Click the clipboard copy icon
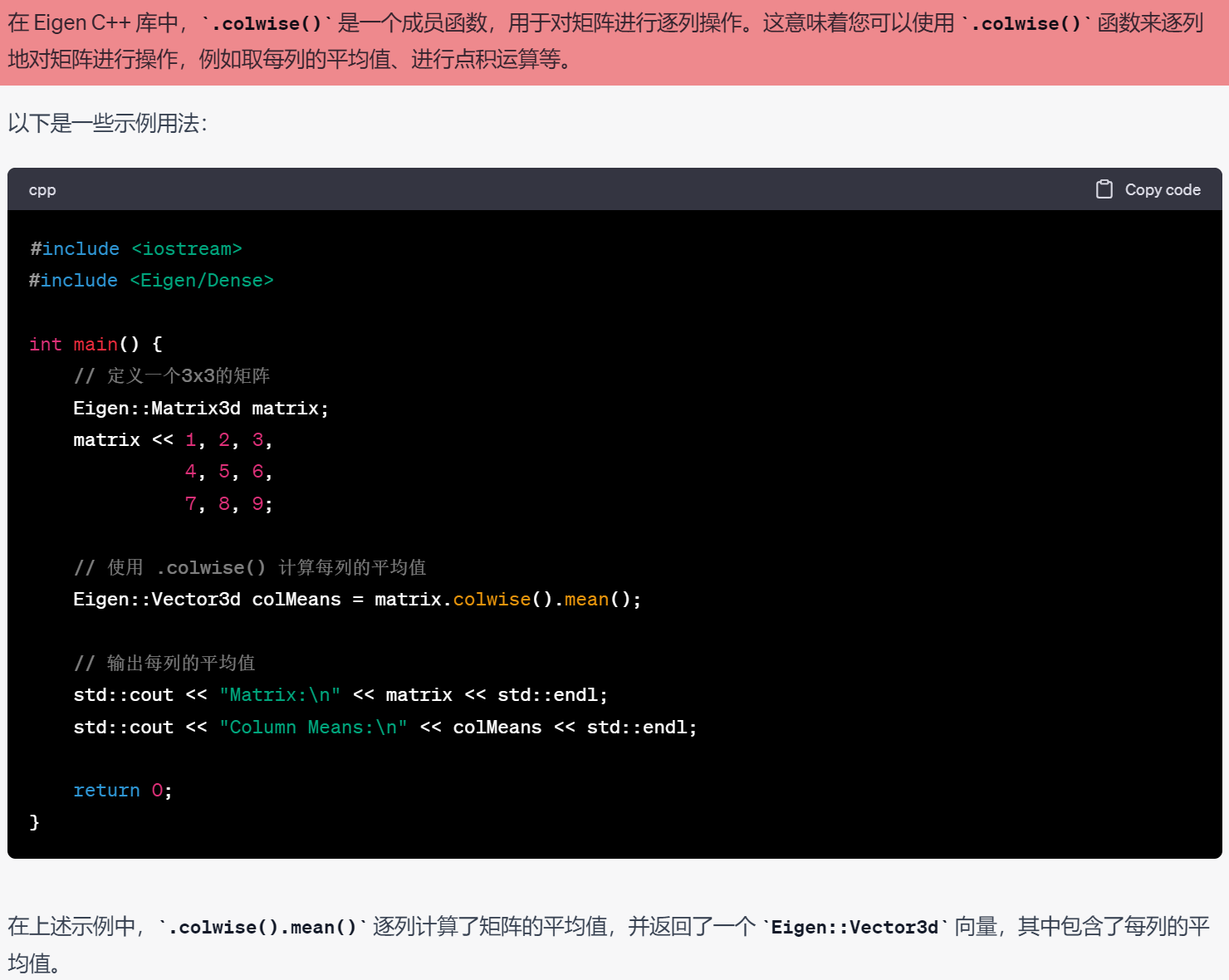 [x=1104, y=189]
